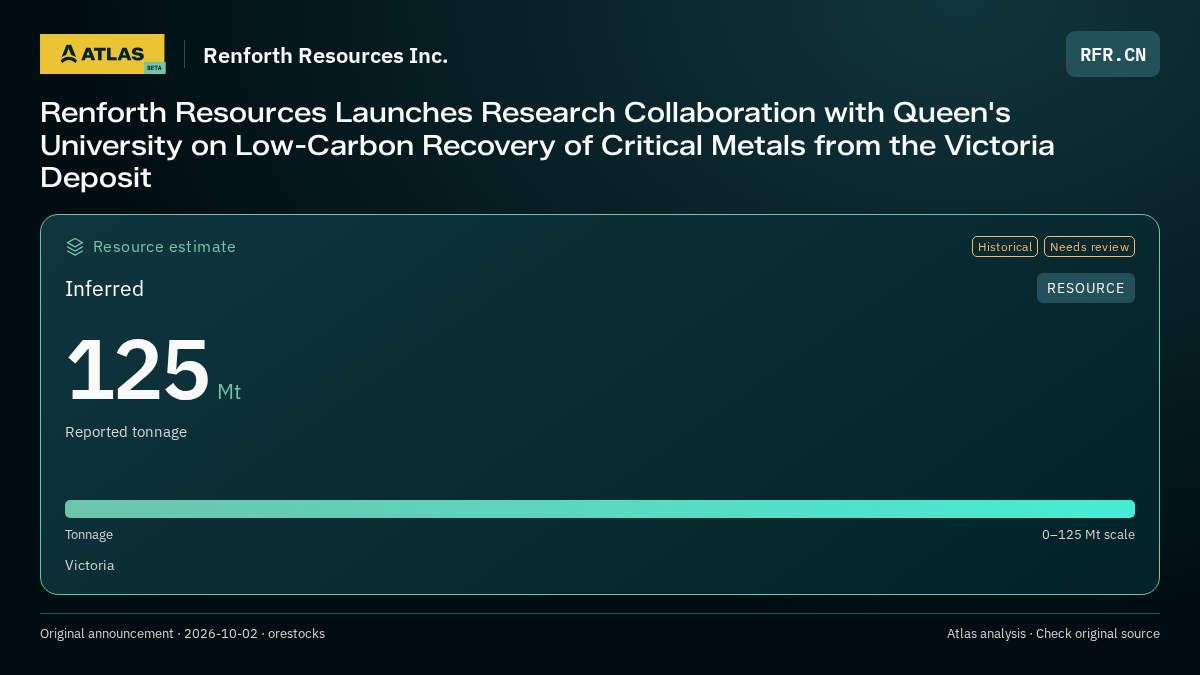Click the Tonnage bar label
Viewport: 1200px width, 675px height.
pyautogui.click(x=89, y=535)
